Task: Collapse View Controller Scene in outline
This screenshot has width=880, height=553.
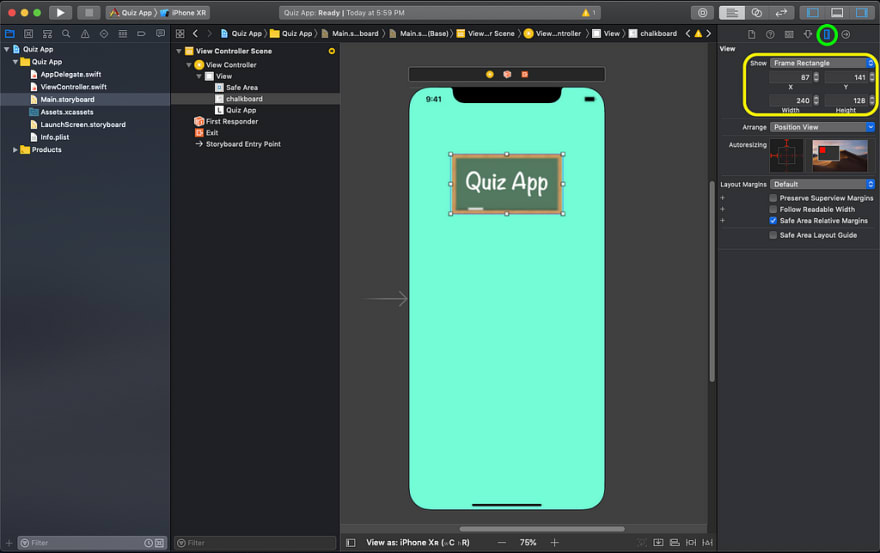Action: [179, 51]
